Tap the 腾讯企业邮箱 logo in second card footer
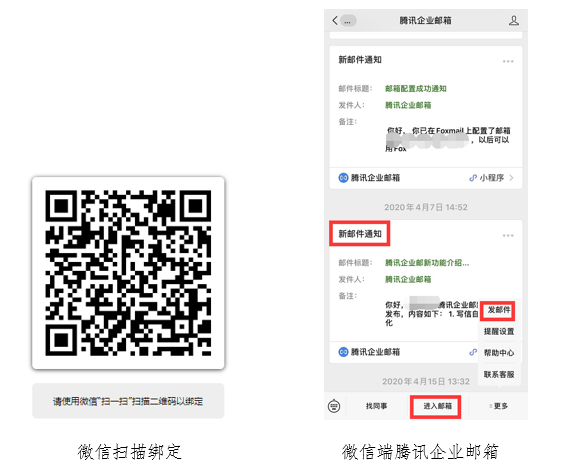This screenshot has height=472, width=566. point(343,352)
